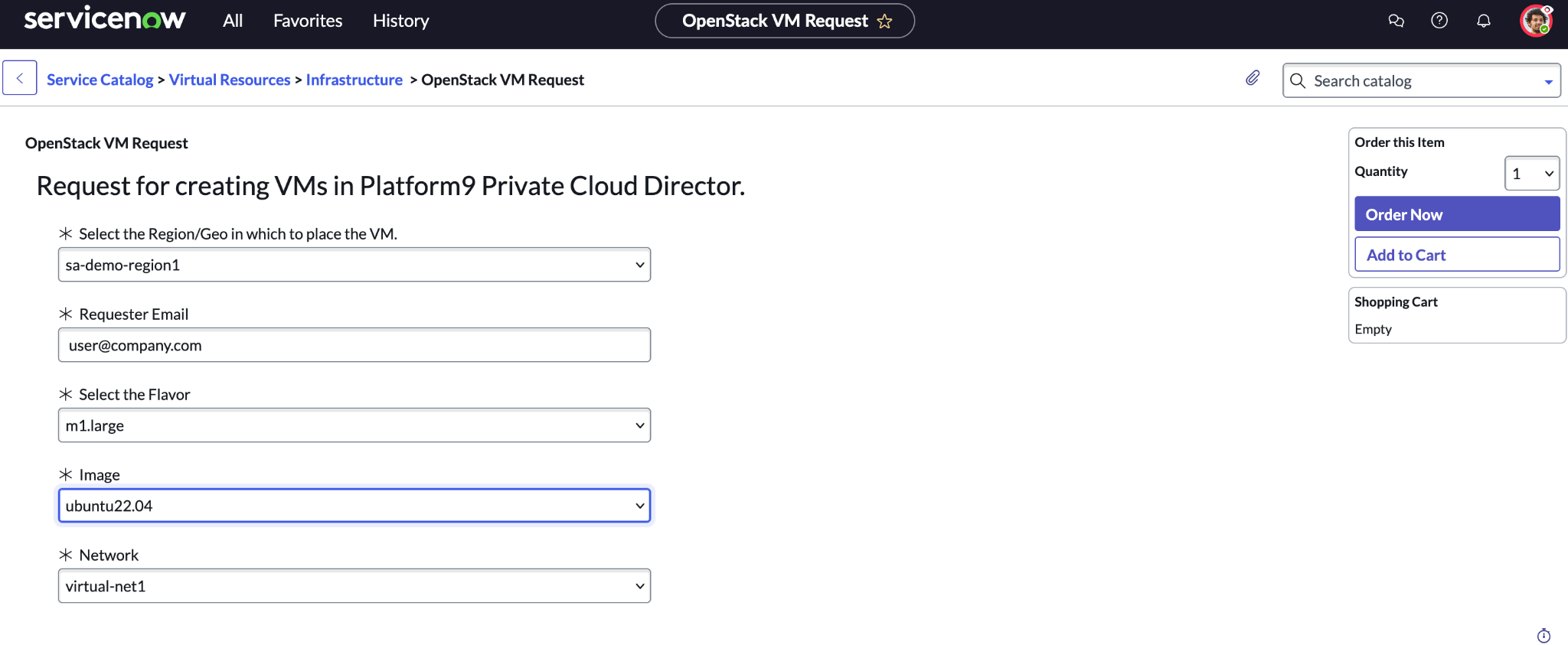Click the Requester Email label
Screen dimensions: 1568x645
134,314
